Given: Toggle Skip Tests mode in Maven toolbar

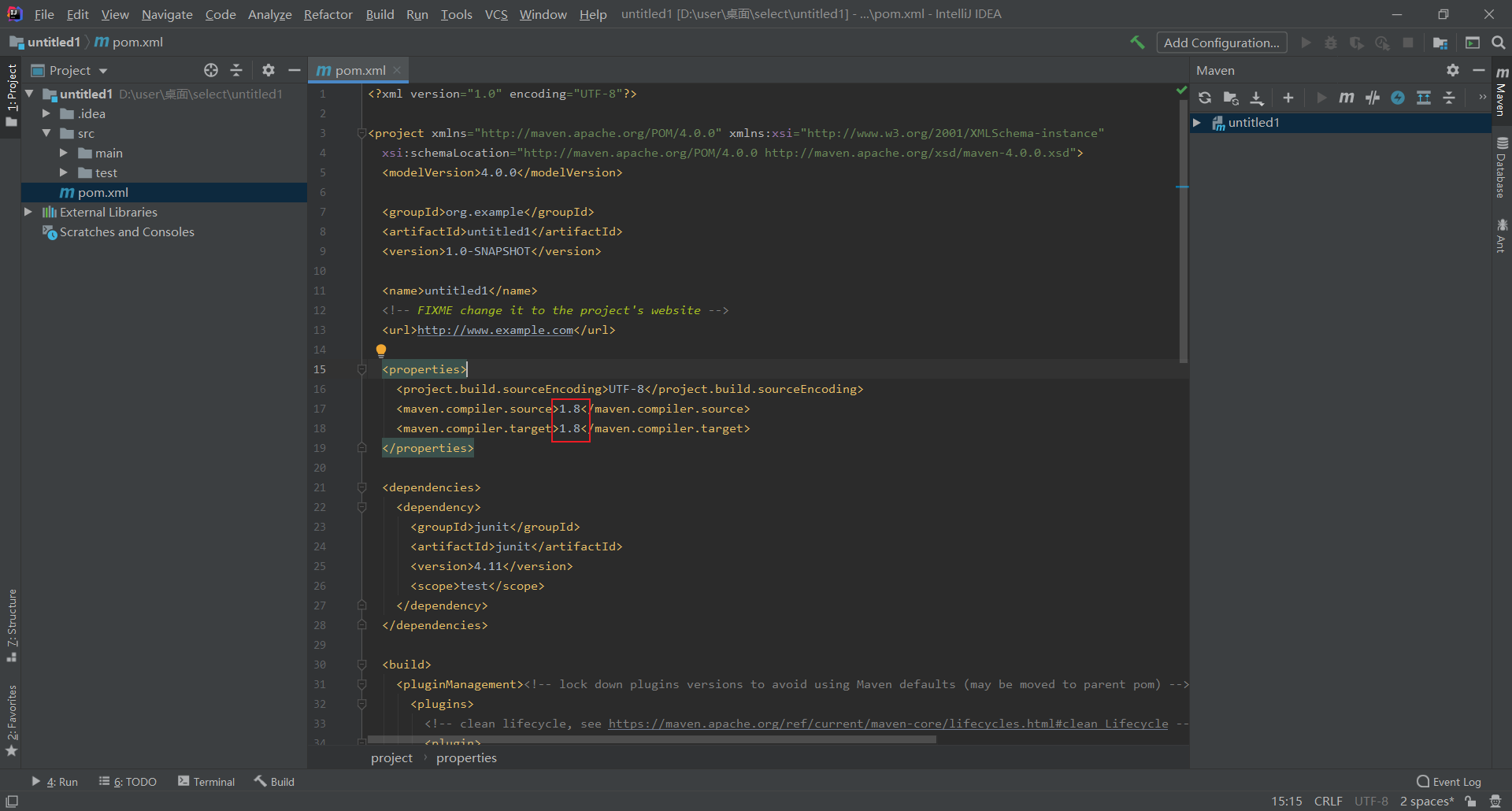Looking at the screenshot, I should pyautogui.click(x=1373, y=98).
